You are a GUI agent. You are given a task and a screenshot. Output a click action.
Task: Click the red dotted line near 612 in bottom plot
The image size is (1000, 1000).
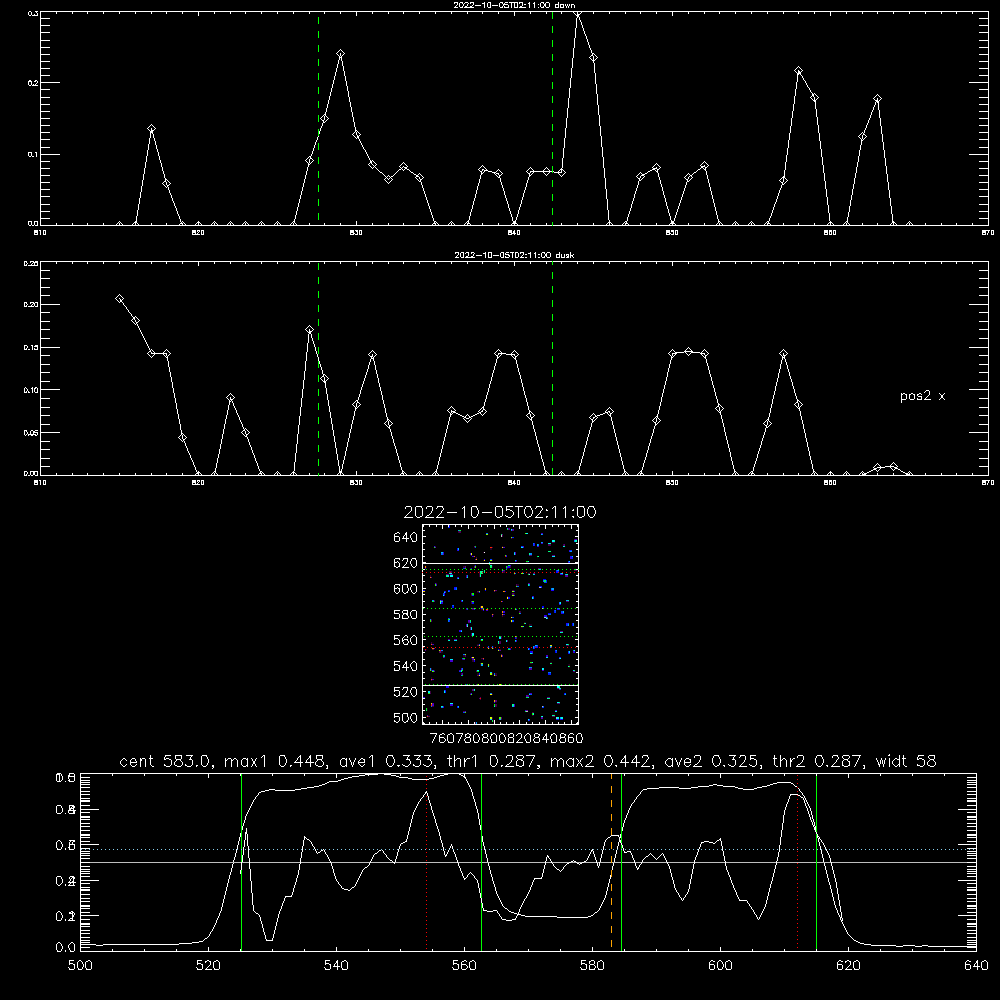click(x=797, y=861)
